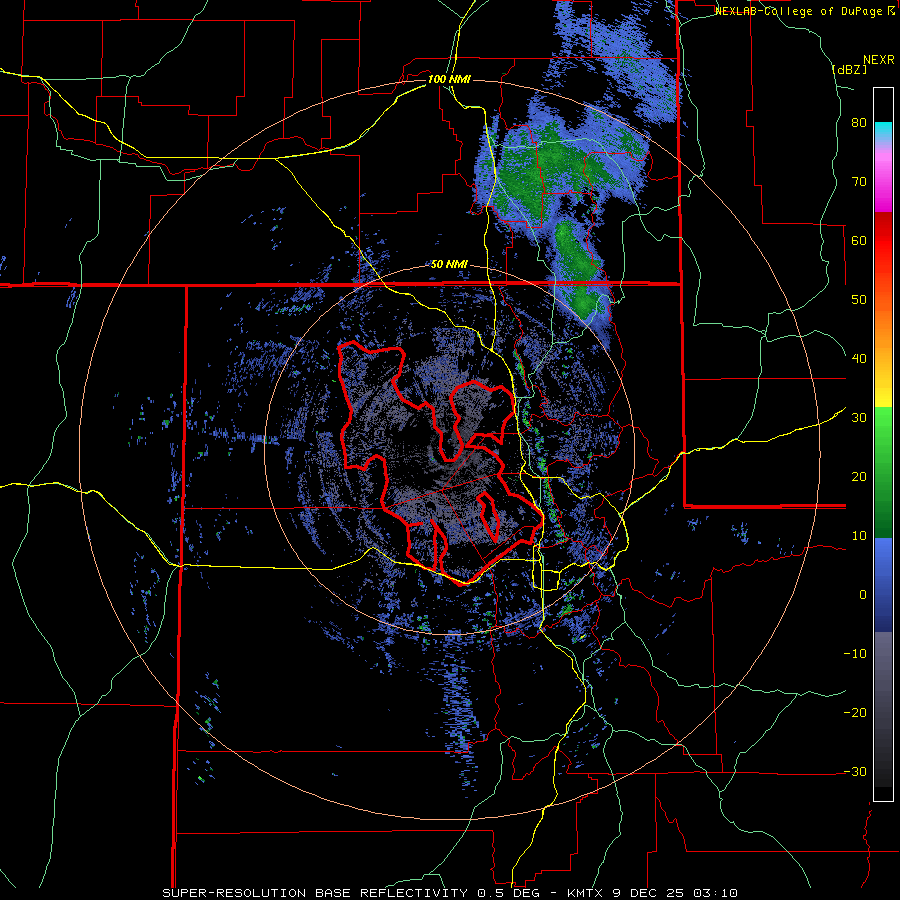
Task: Click the green band of the color bar
Action: tap(883, 472)
